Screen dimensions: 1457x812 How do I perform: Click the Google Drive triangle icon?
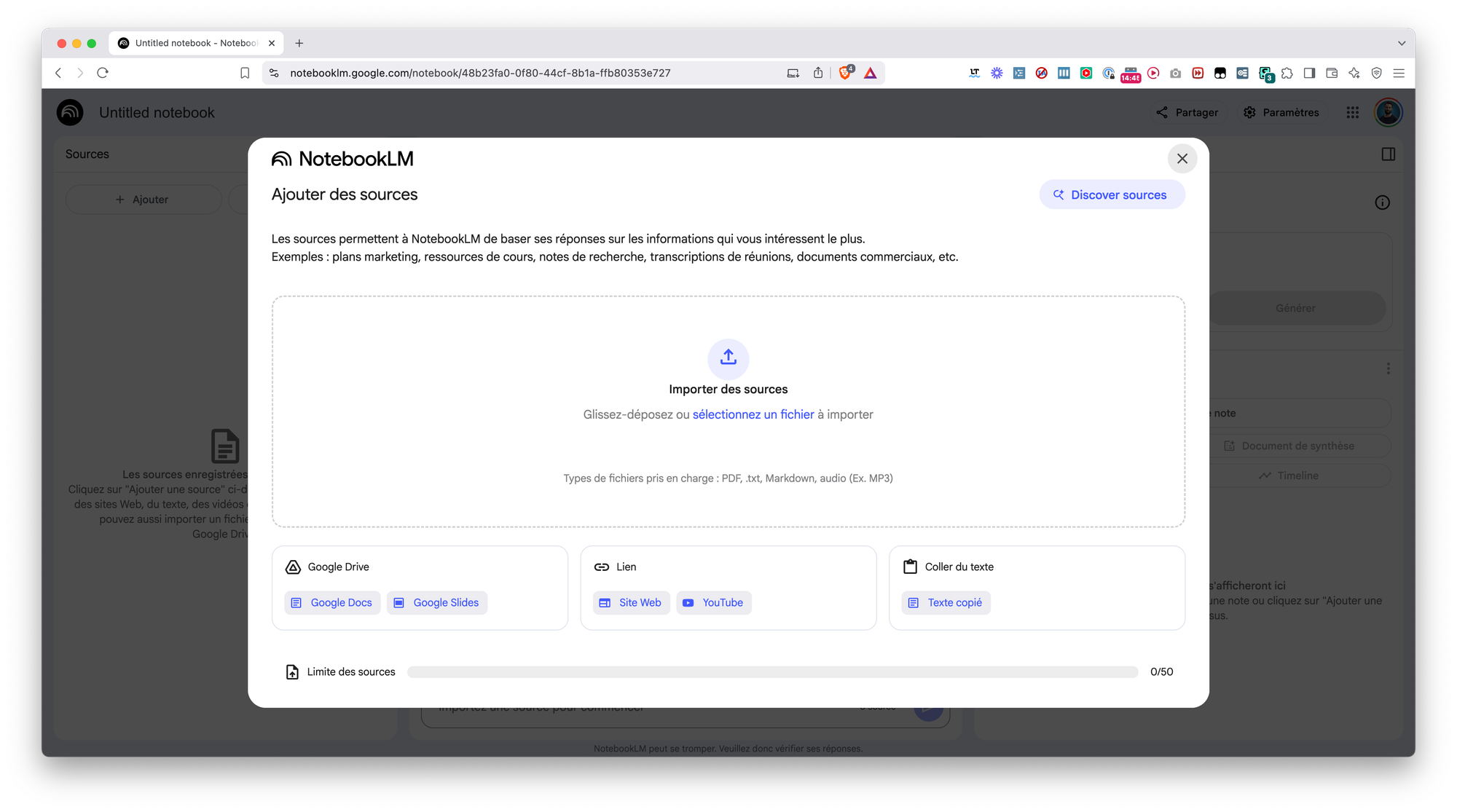tap(293, 567)
